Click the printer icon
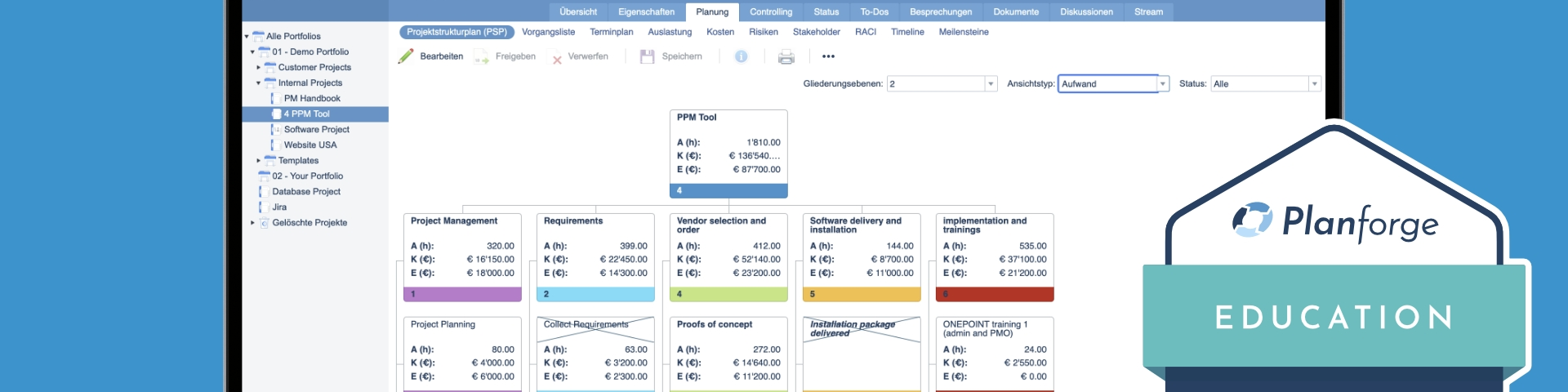The height and width of the screenshot is (392, 1568). coord(786,57)
